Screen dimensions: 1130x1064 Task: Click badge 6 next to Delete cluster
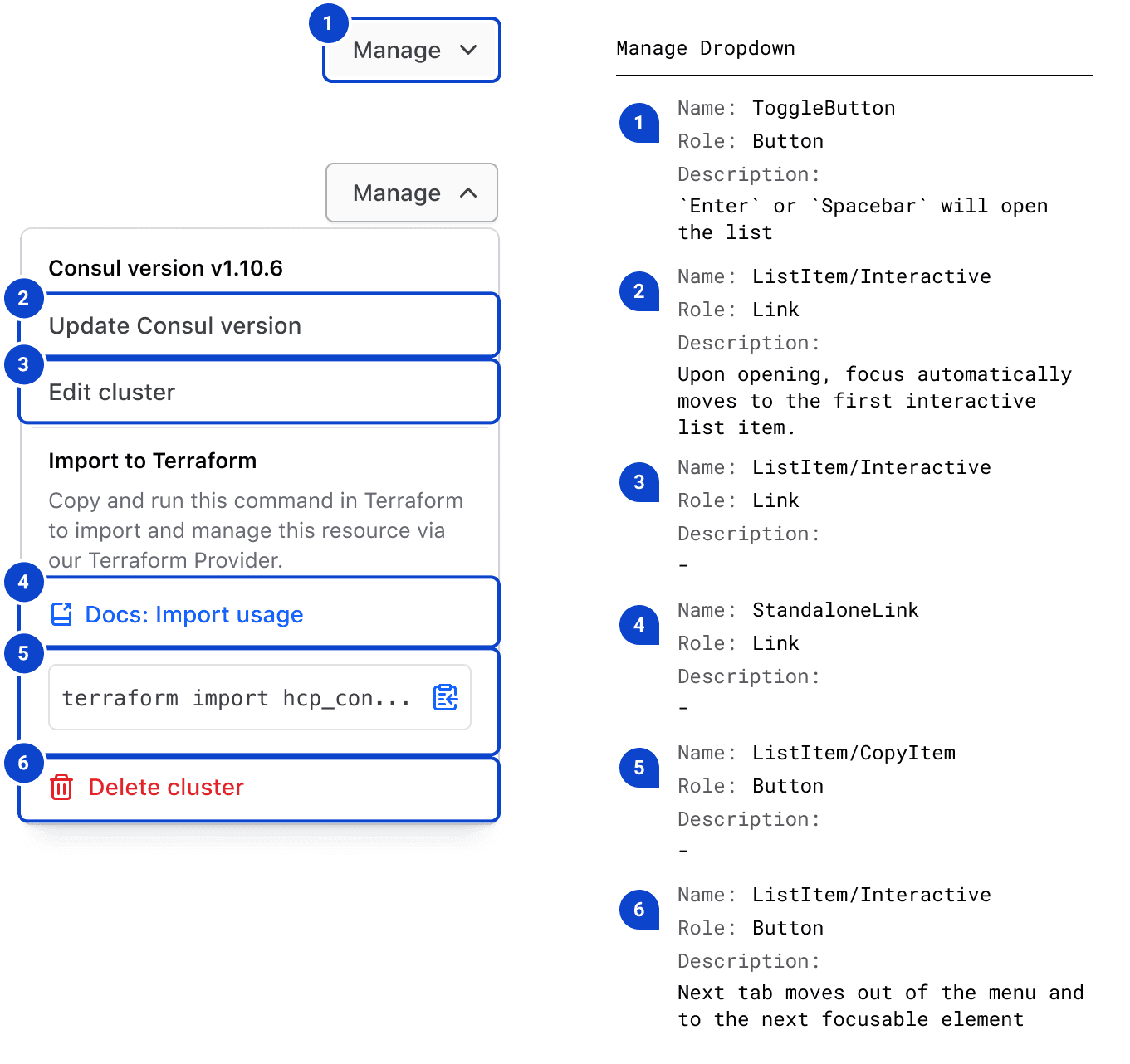point(23,764)
